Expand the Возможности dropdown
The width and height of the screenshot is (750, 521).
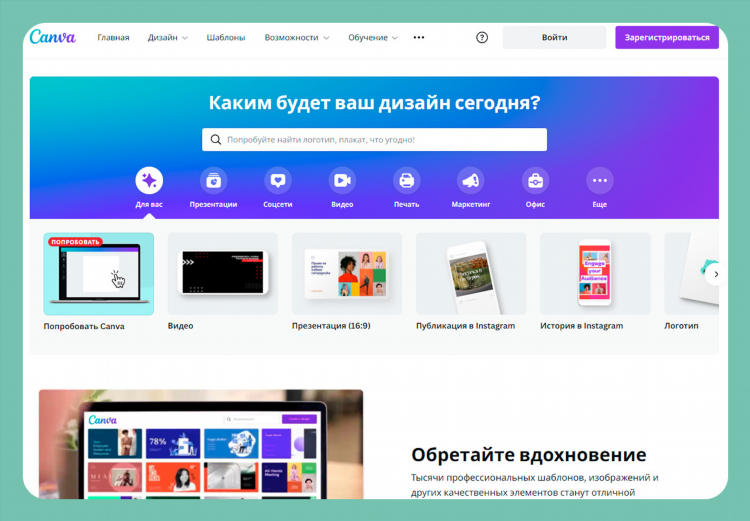[297, 37]
